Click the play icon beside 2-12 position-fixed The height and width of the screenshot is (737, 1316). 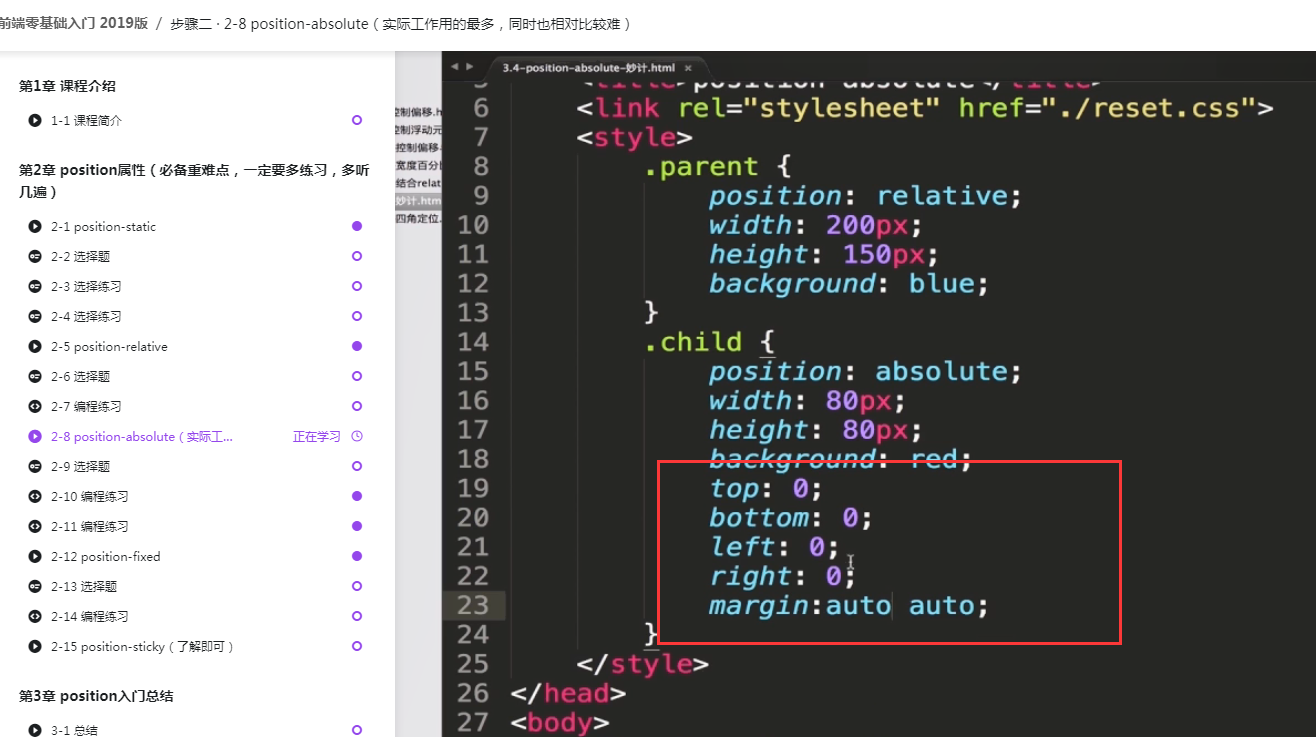35,556
